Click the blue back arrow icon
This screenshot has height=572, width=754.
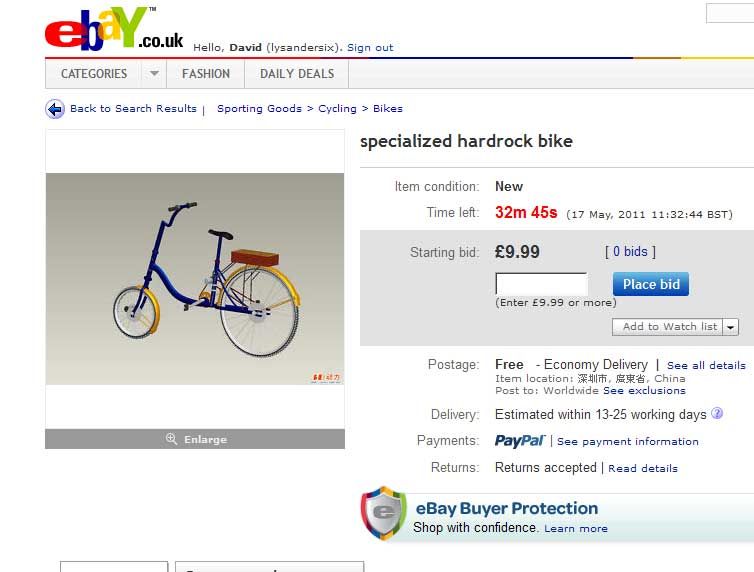[x=55, y=109]
